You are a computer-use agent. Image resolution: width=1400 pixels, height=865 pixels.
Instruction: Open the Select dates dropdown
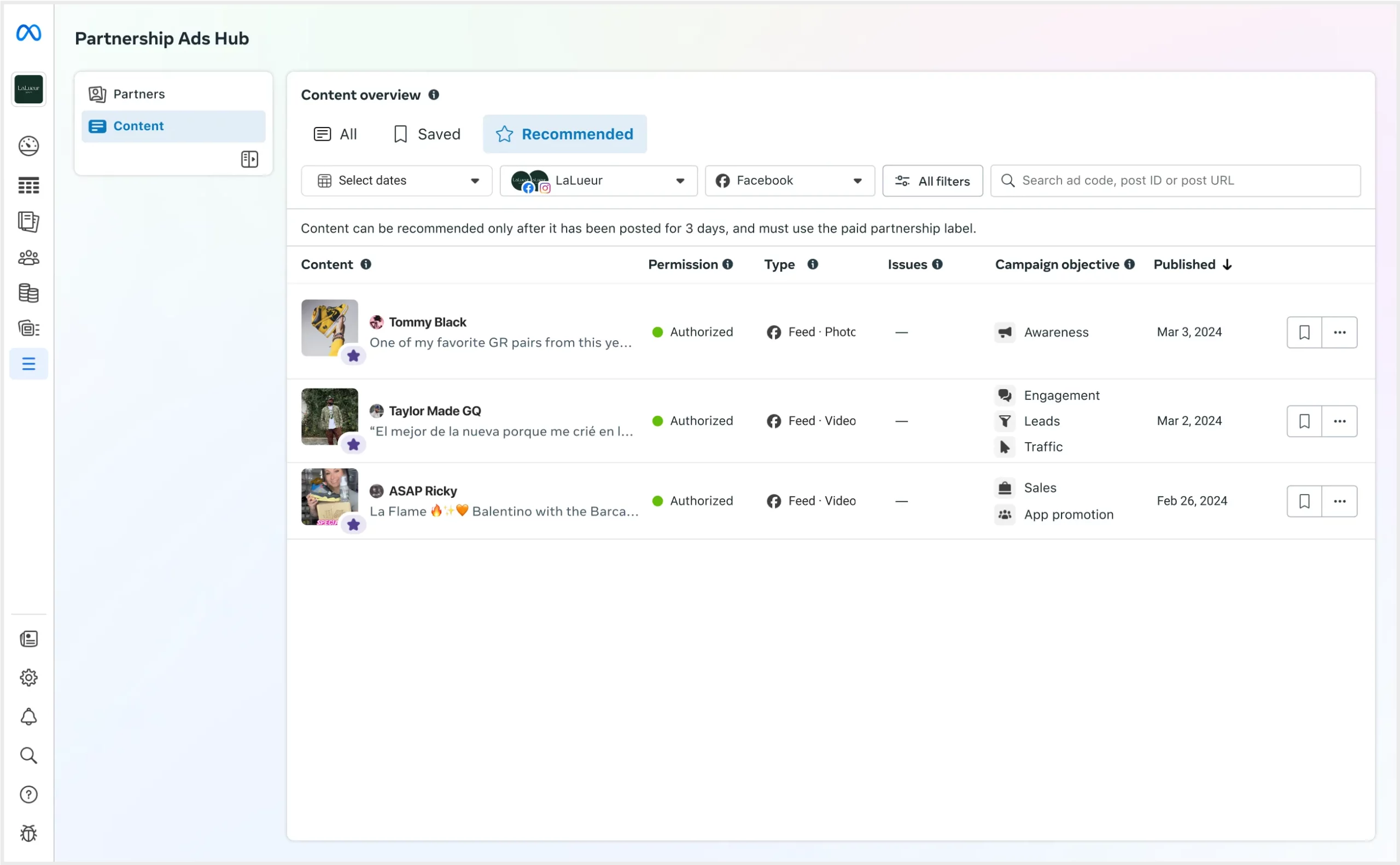coord(396,180)
